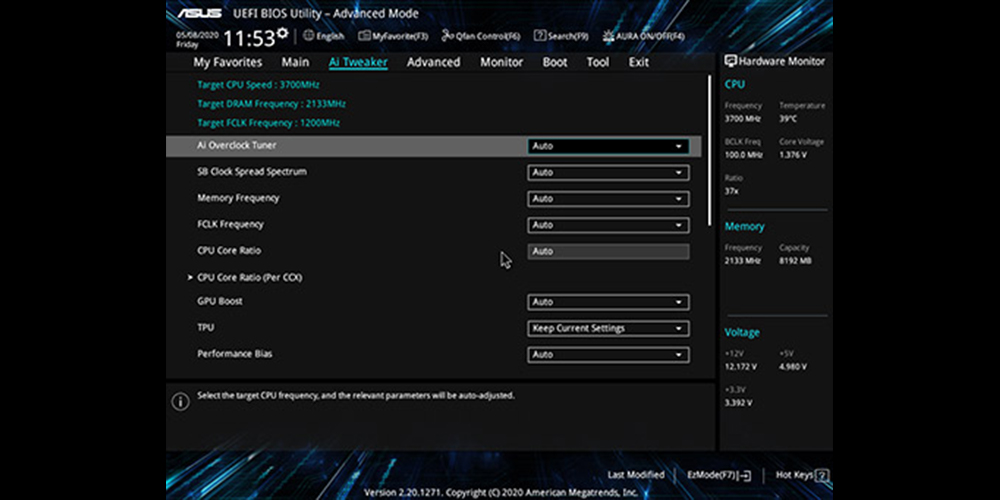This screenshot has height=500, width=1000.
Task: Launch Qfan Control(F6)
Action: 481,36
